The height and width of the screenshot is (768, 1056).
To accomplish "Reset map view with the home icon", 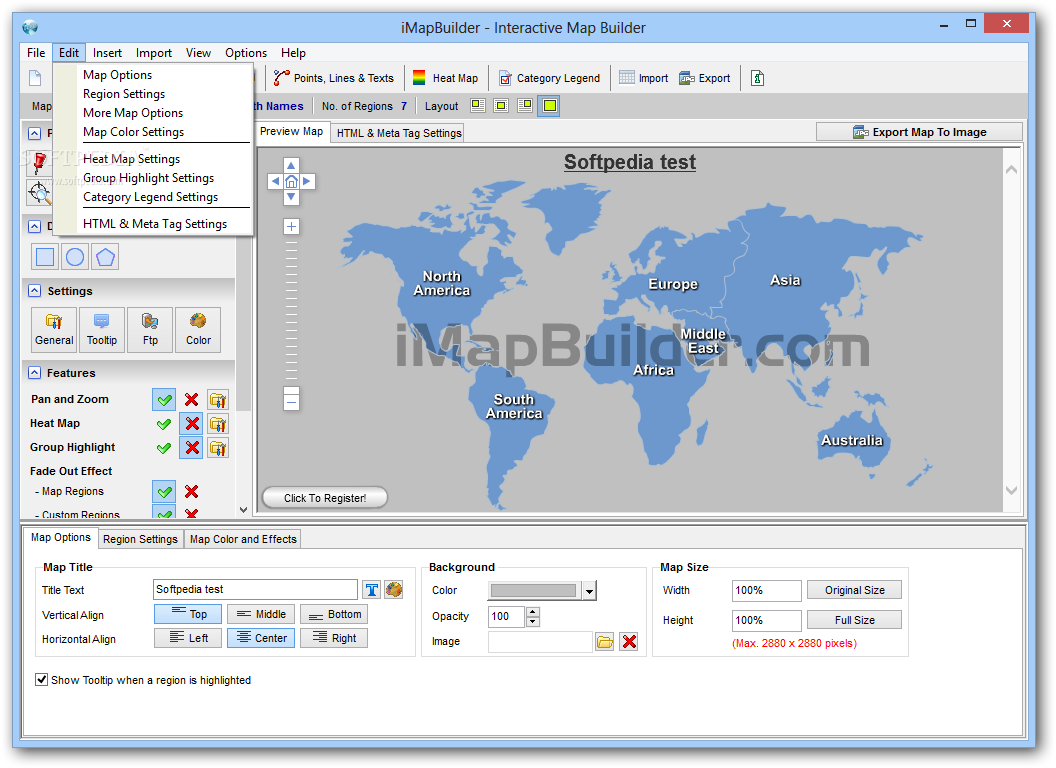I will tap(291, 181).
